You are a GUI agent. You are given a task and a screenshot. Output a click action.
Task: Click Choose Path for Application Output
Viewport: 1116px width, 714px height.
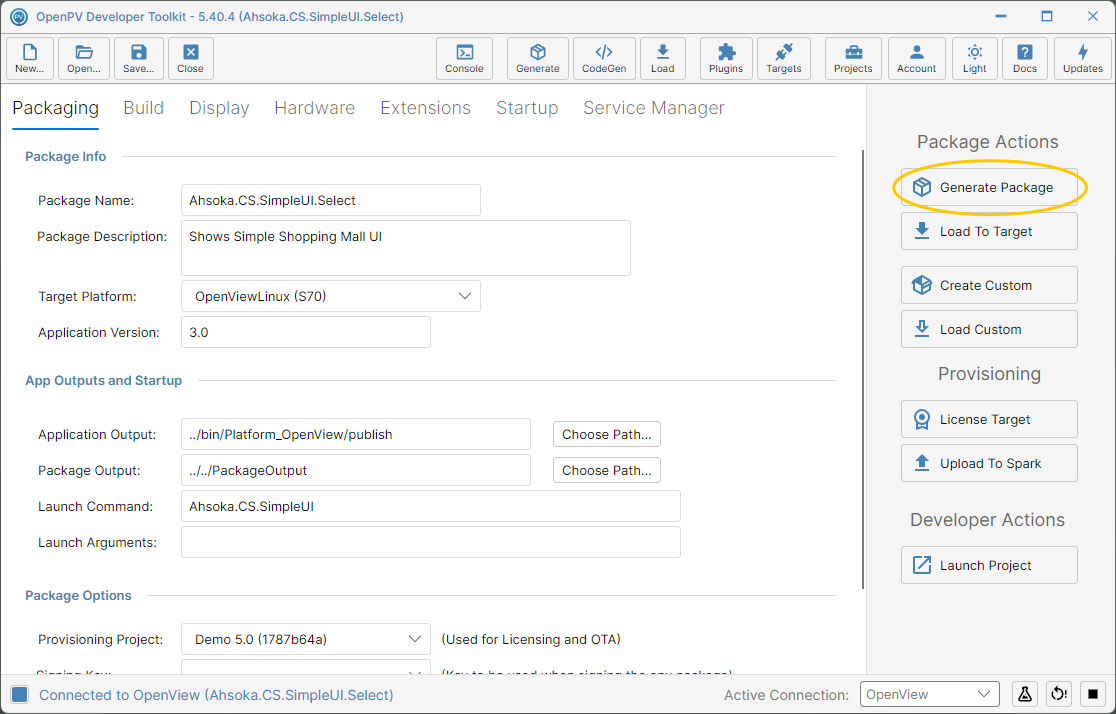(x=607, y=434)
